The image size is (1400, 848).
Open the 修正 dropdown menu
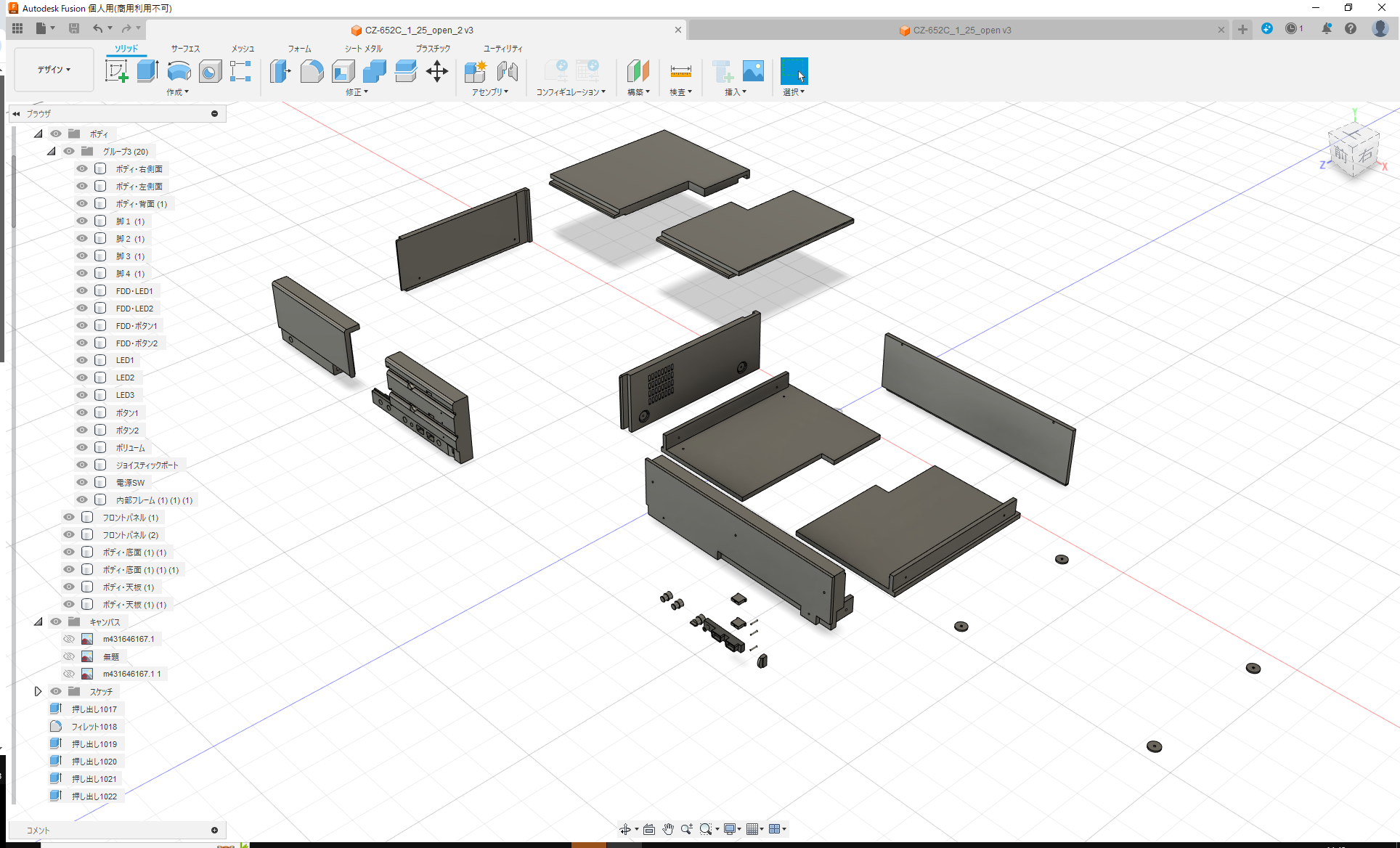click(355, 91)
